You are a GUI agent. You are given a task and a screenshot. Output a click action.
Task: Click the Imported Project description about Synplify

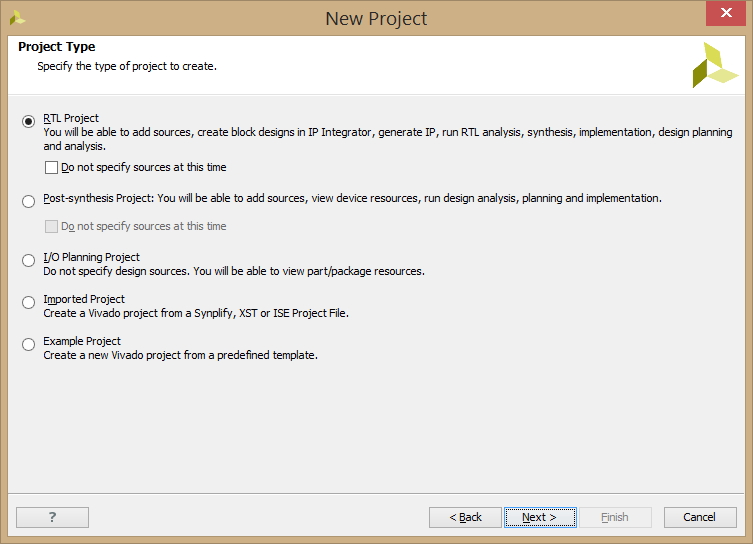tap(196, 313)
